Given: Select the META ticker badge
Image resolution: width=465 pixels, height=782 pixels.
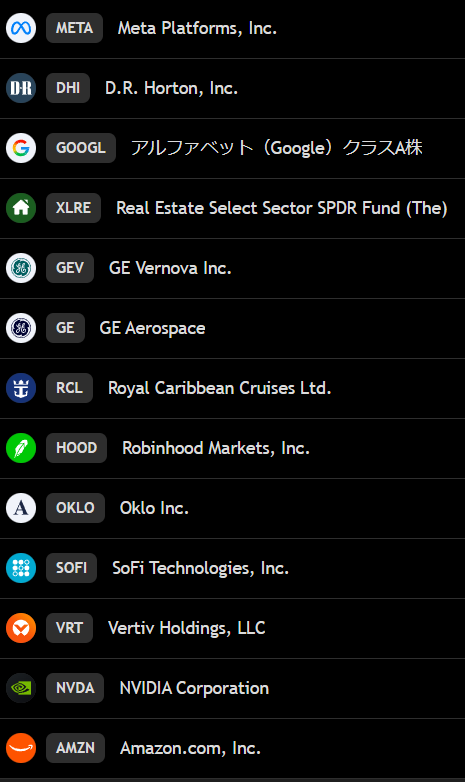Looking at the screenshot, I should click(x=74, y=28).
